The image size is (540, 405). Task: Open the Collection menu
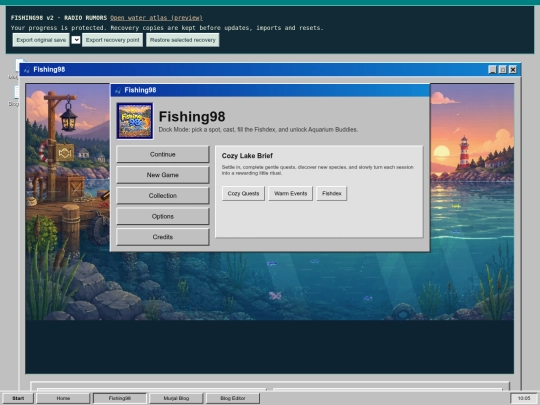(x=163, y=196)
